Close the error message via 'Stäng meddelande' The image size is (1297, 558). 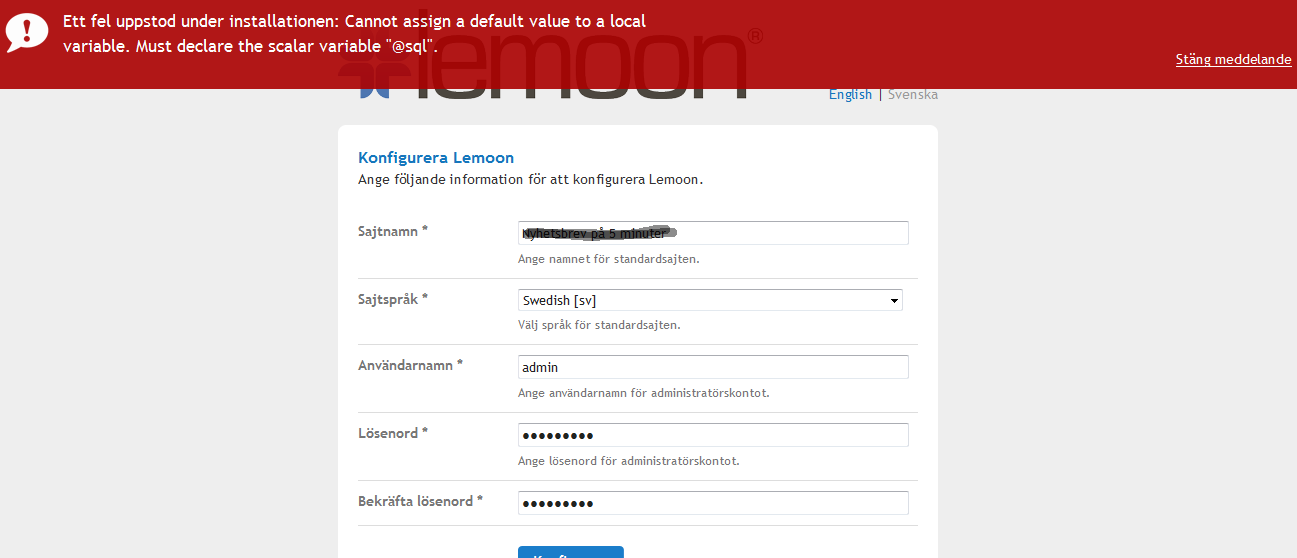(1233, 60)
